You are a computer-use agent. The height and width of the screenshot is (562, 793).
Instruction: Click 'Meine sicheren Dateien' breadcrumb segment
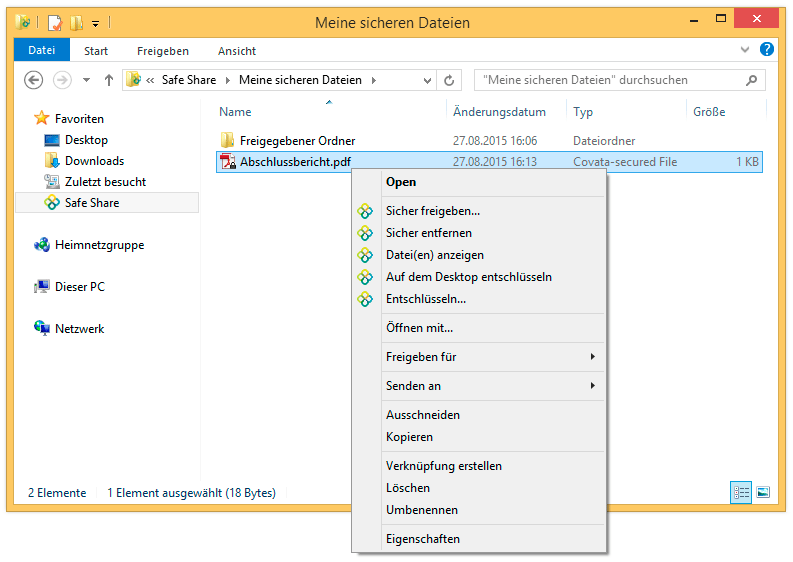[300, 80]
